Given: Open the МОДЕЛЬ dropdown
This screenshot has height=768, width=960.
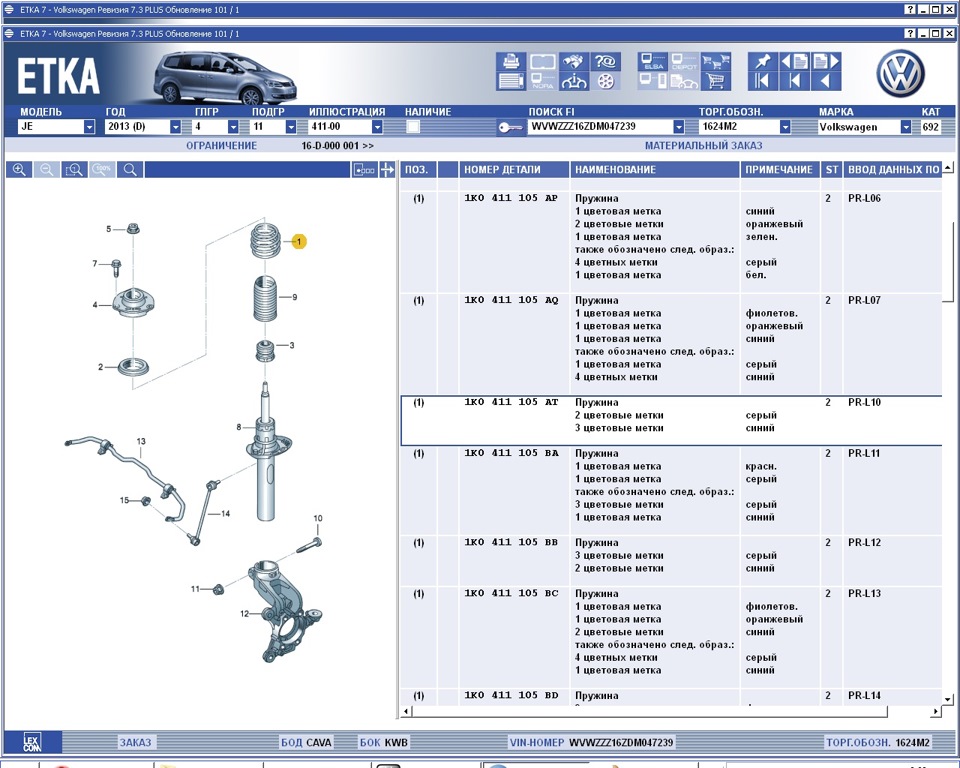Looking at the screenshot, I should (89, 127).
